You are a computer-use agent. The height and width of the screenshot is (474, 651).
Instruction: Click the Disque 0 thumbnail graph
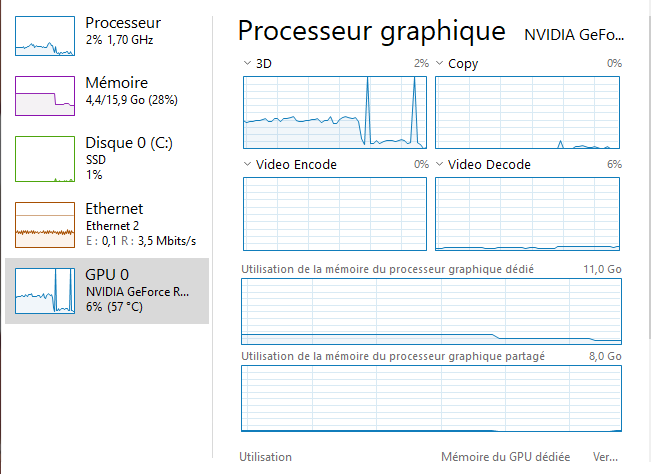[x=45, y=159]
